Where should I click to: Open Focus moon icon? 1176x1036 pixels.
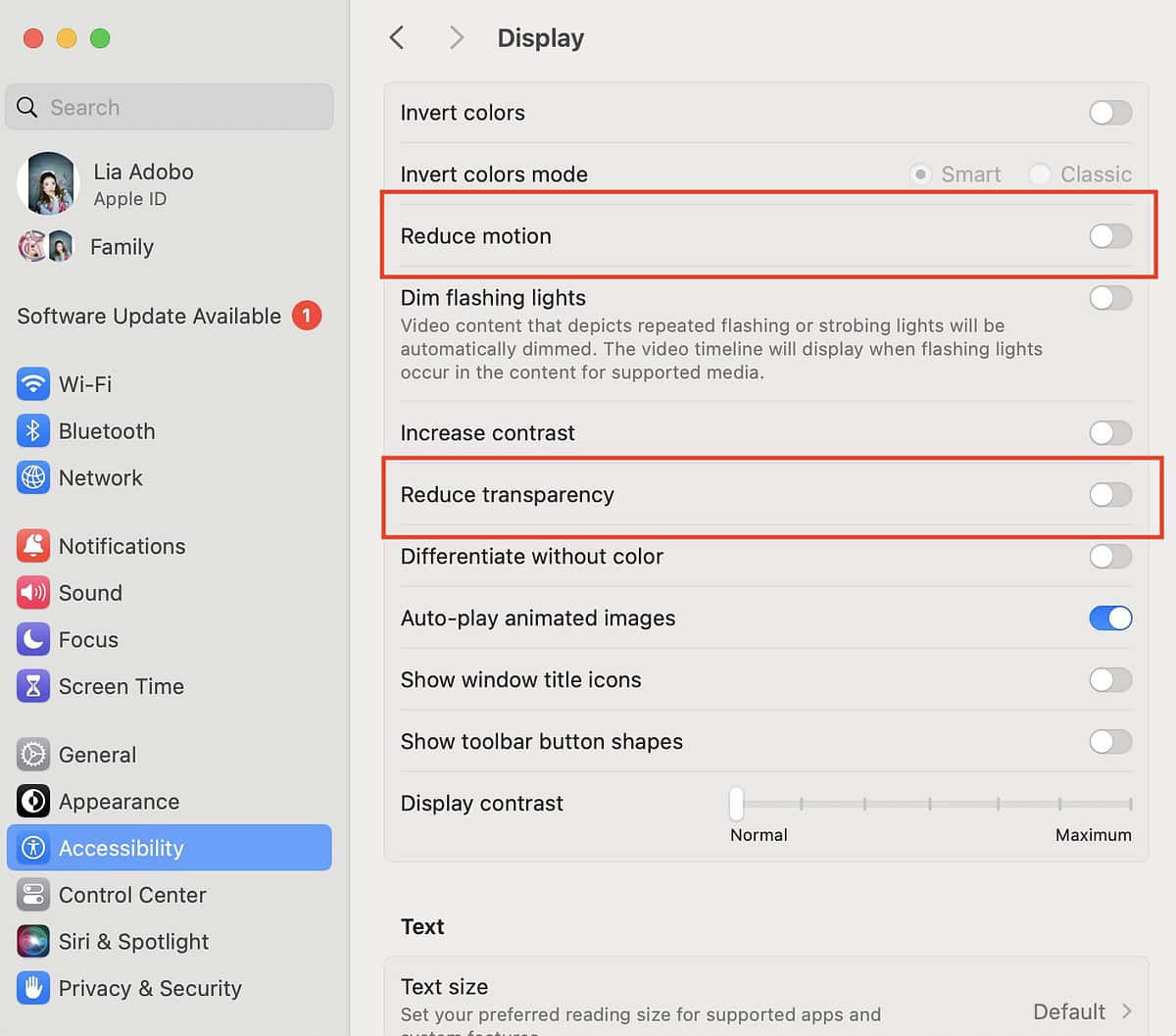[33, 640]
